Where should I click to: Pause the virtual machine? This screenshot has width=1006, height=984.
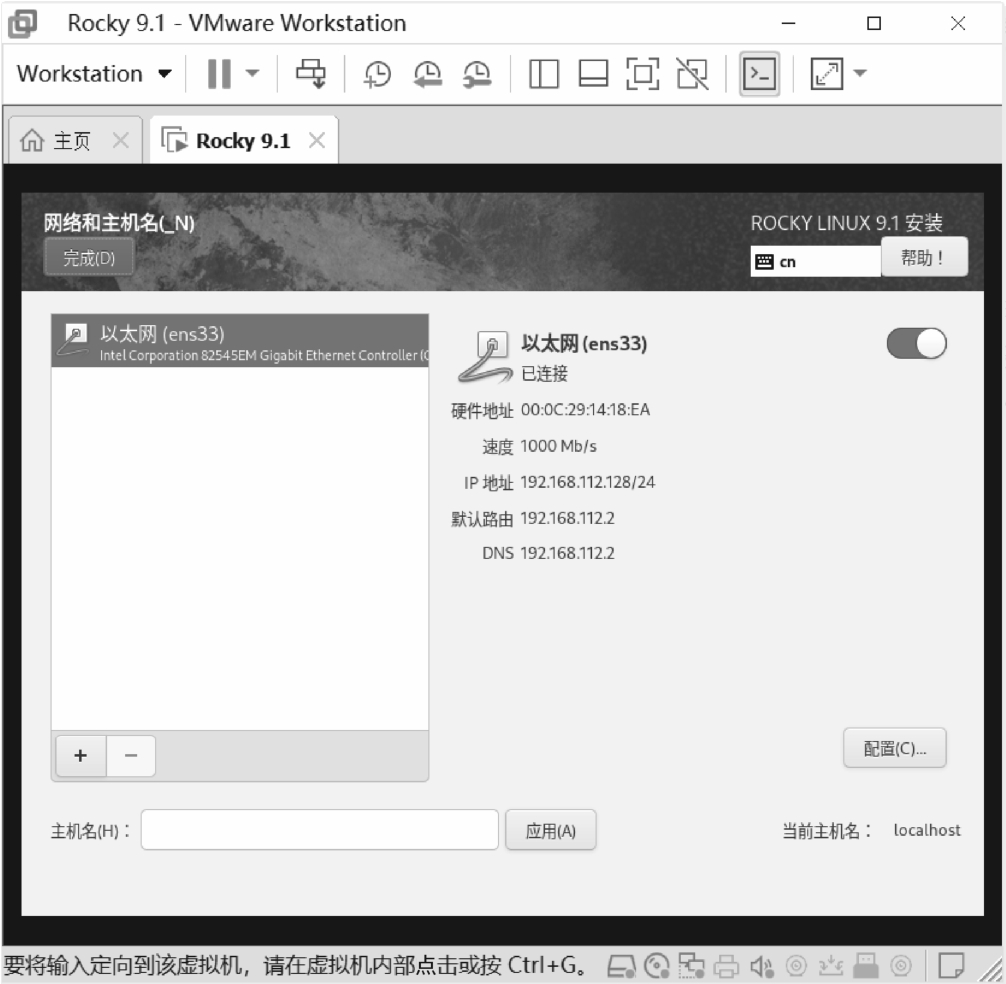[219, 74]
